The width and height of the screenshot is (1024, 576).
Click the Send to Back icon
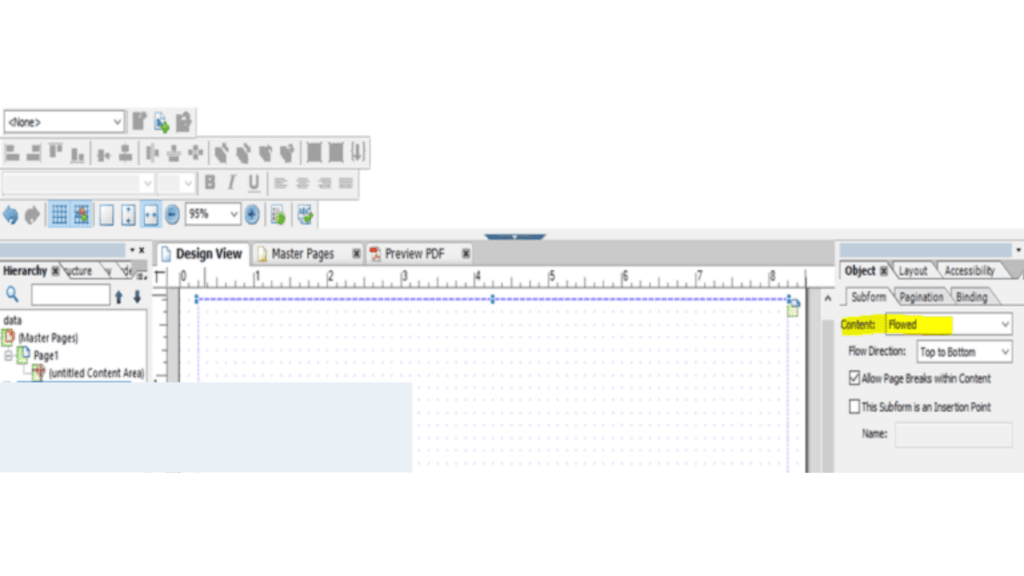[244, 153]
